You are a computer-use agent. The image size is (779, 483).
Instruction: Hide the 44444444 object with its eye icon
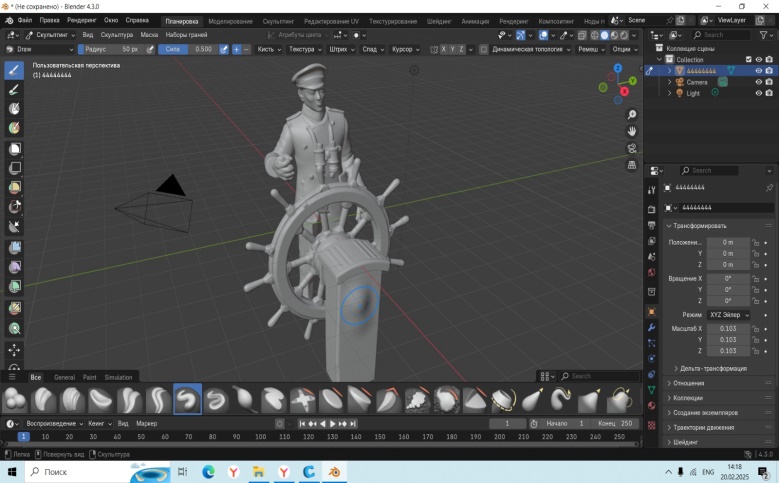click(x=759, y=71)
